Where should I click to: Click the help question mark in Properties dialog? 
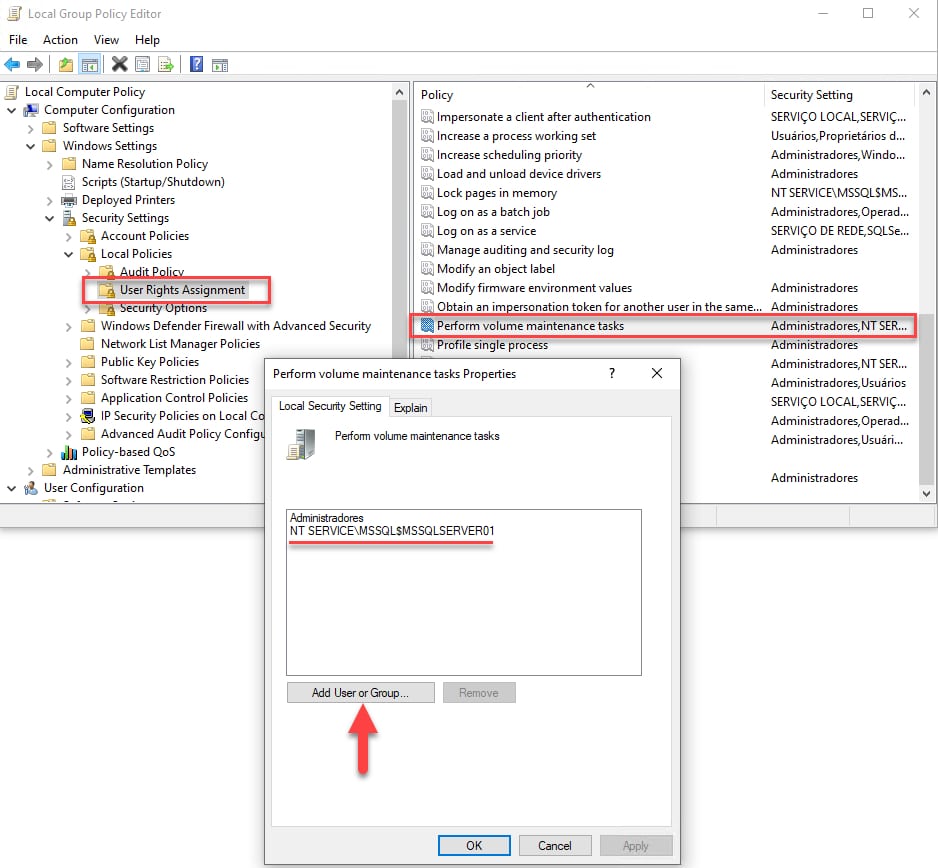611,373
